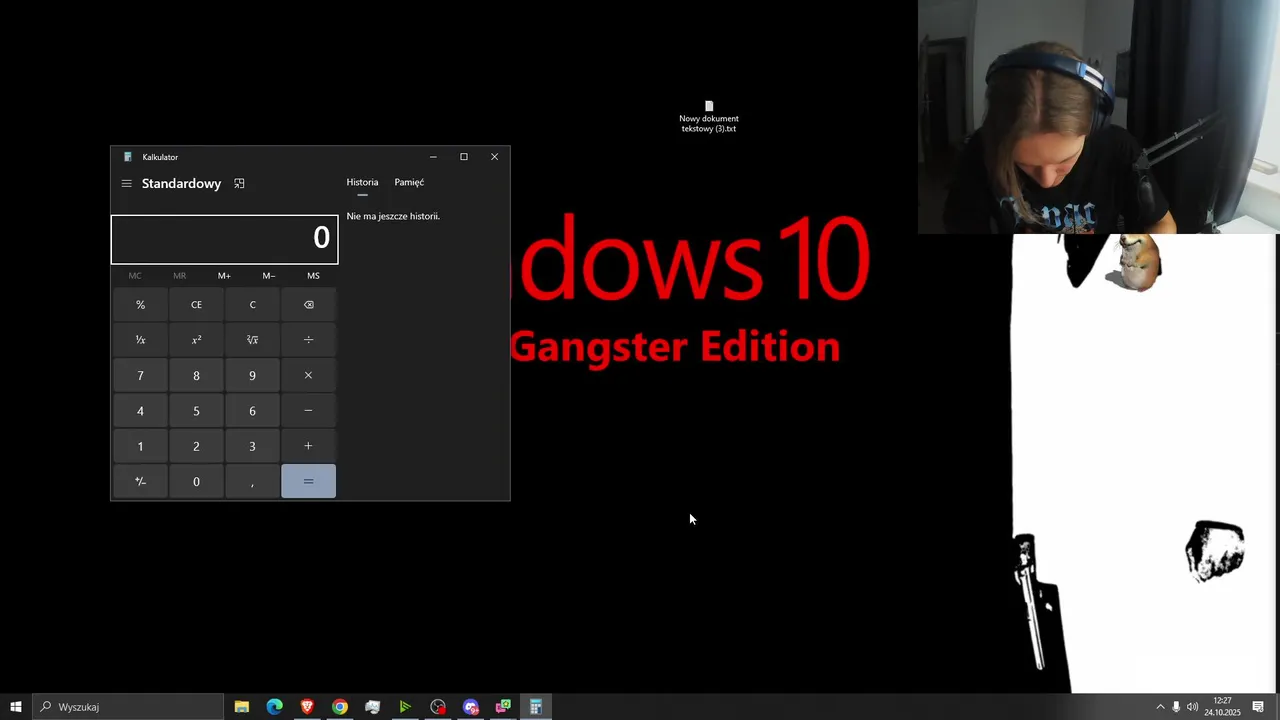The width and height of the screenshot is (1280, 720).
Task: Maximize the Kalkulator window
Action: pos(464,157)
